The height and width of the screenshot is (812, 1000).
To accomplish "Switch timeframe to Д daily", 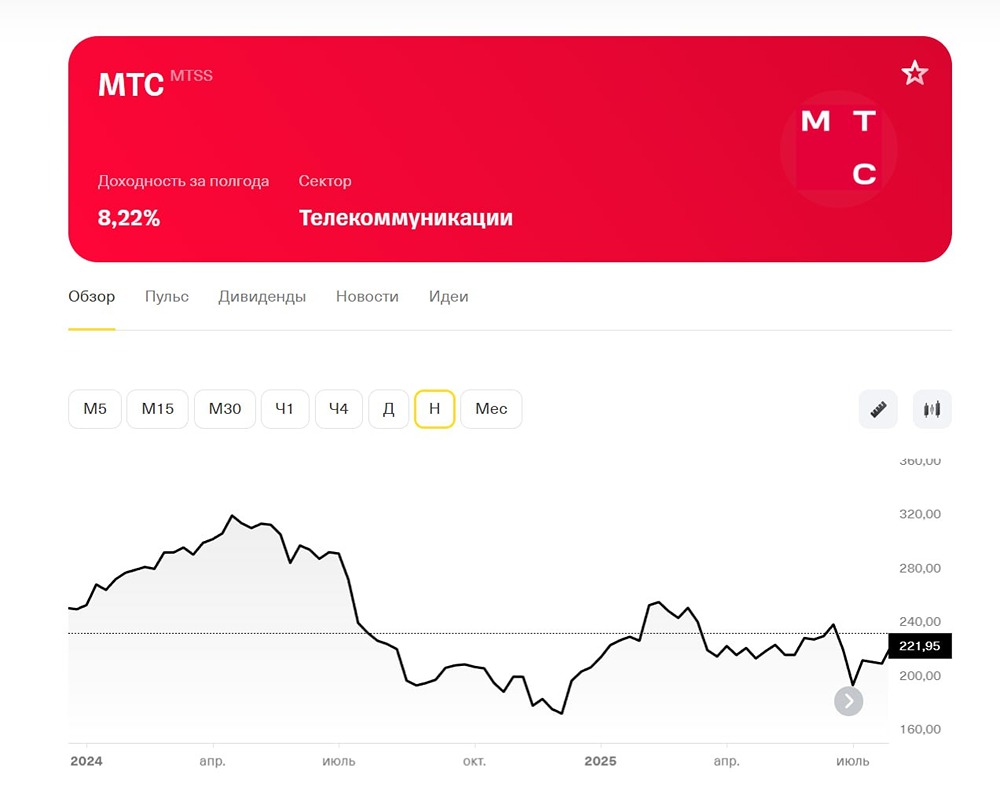I will point(388,409).
